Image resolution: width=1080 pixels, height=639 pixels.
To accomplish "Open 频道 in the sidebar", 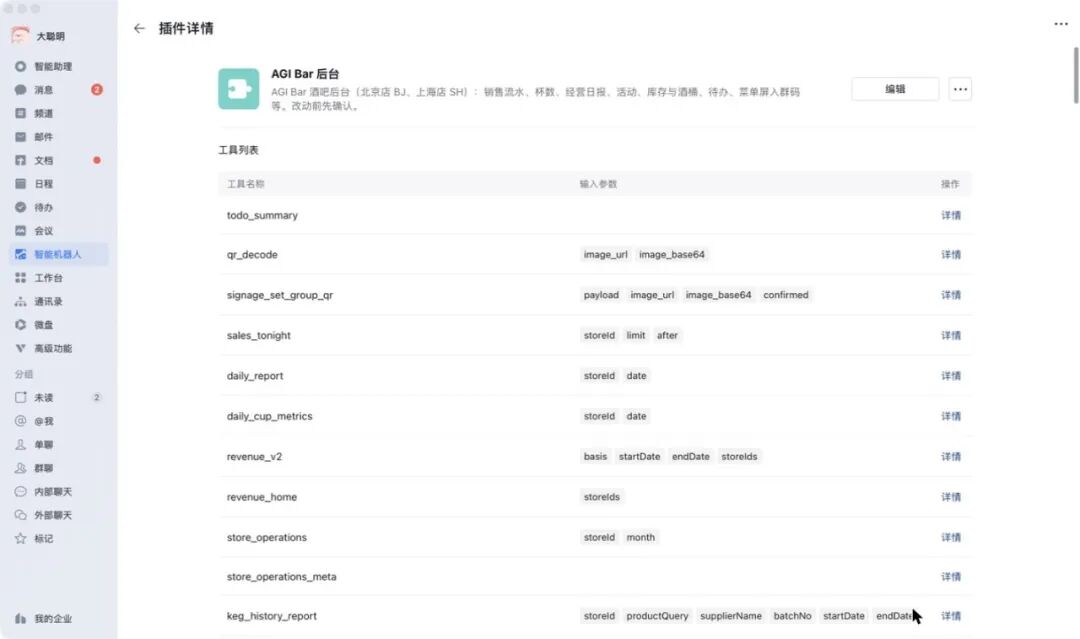I will click(59, 113).
